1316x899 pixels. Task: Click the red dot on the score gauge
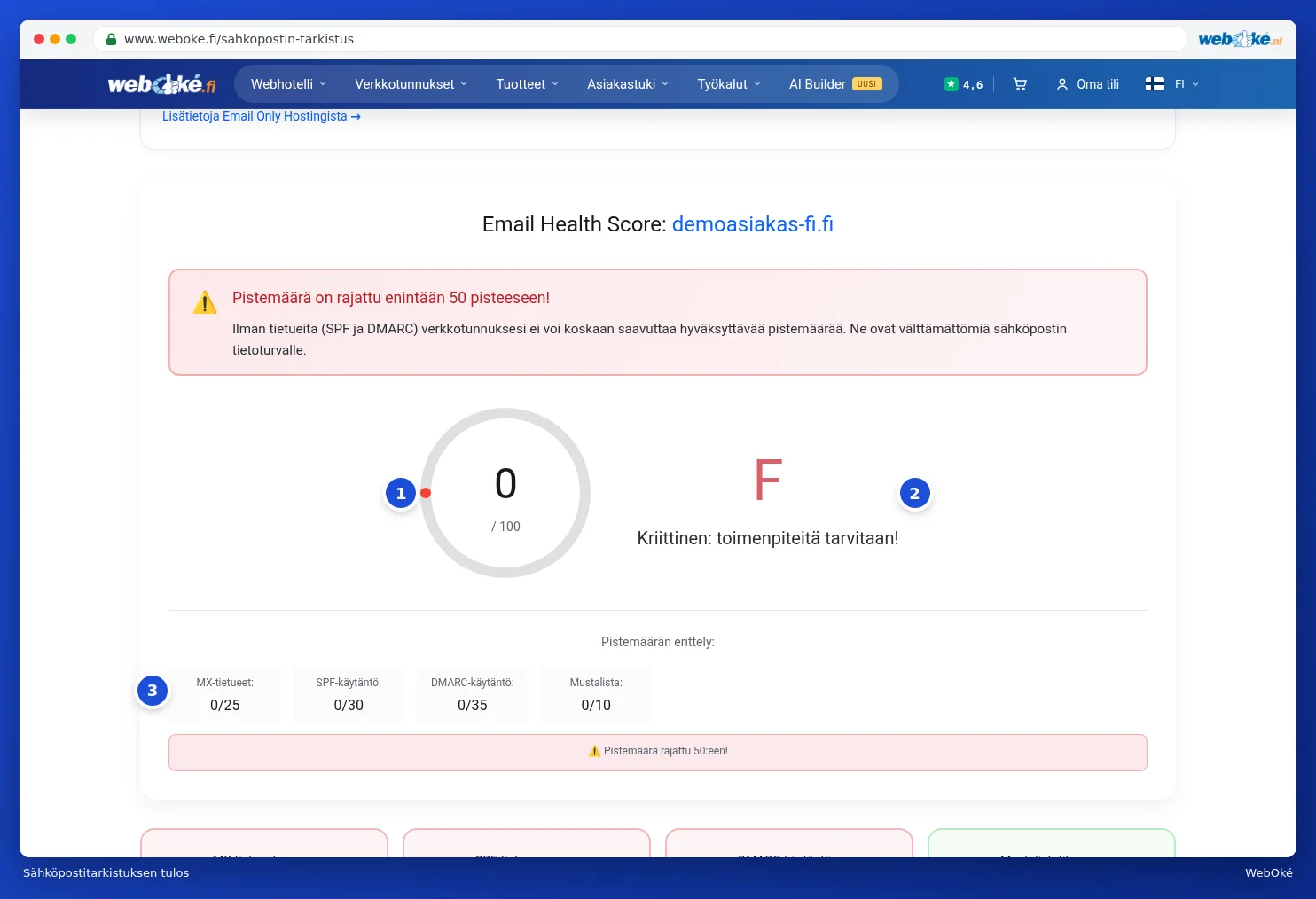pyautogui.click(x=426, y=493)
